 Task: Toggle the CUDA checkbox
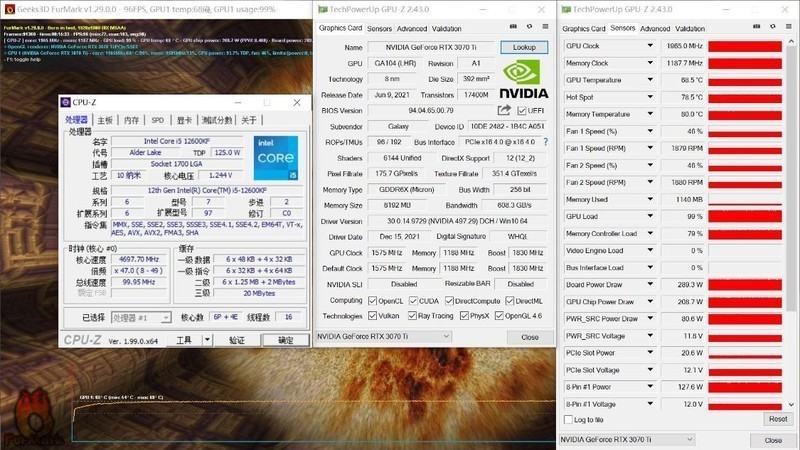(x=413, y=301)
